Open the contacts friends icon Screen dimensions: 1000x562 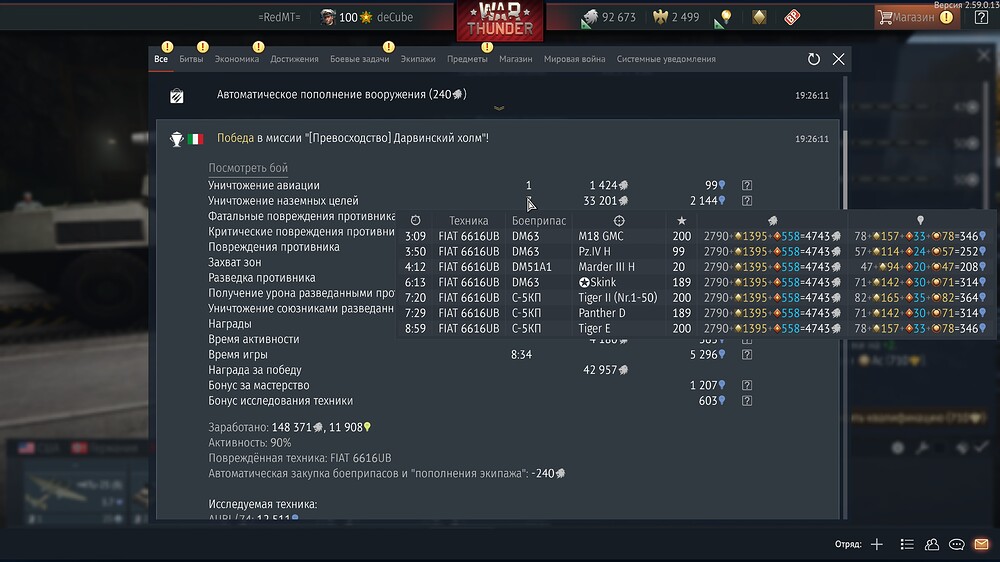pos(932,544)
